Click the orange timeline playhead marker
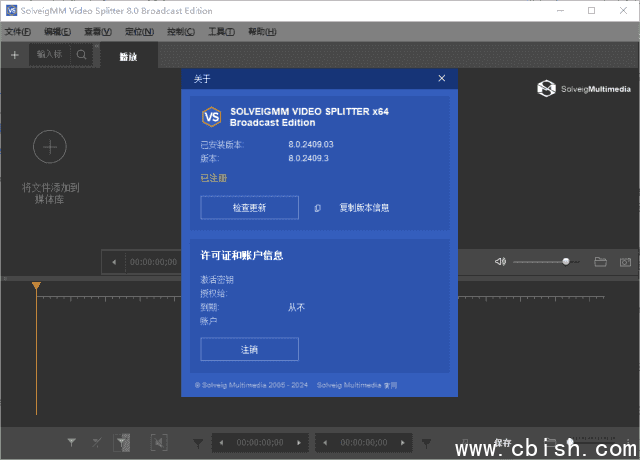Viewport: 640px width, 460px height. click(36, 285)
